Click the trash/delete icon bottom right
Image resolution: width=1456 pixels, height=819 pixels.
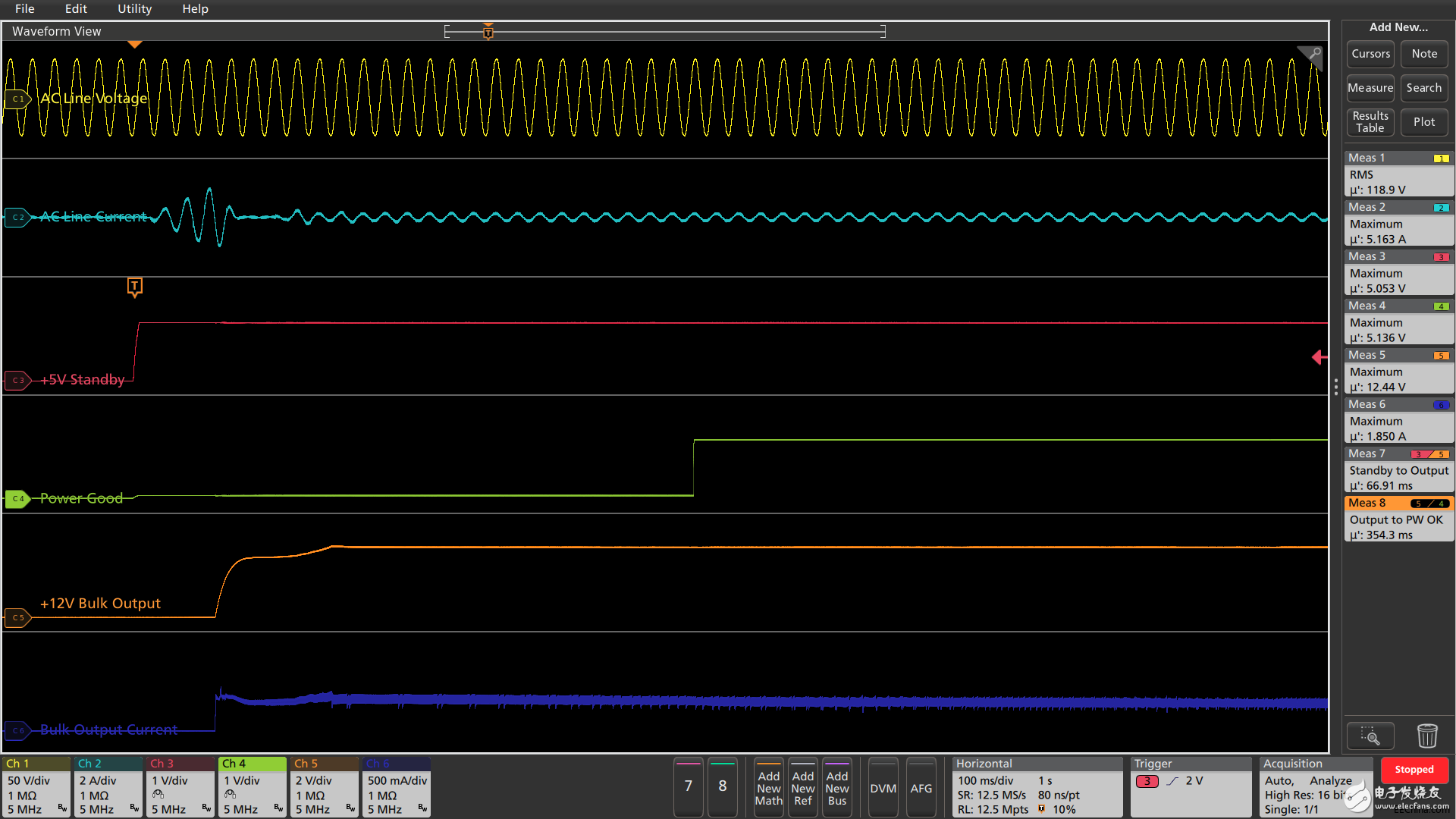1427,736
